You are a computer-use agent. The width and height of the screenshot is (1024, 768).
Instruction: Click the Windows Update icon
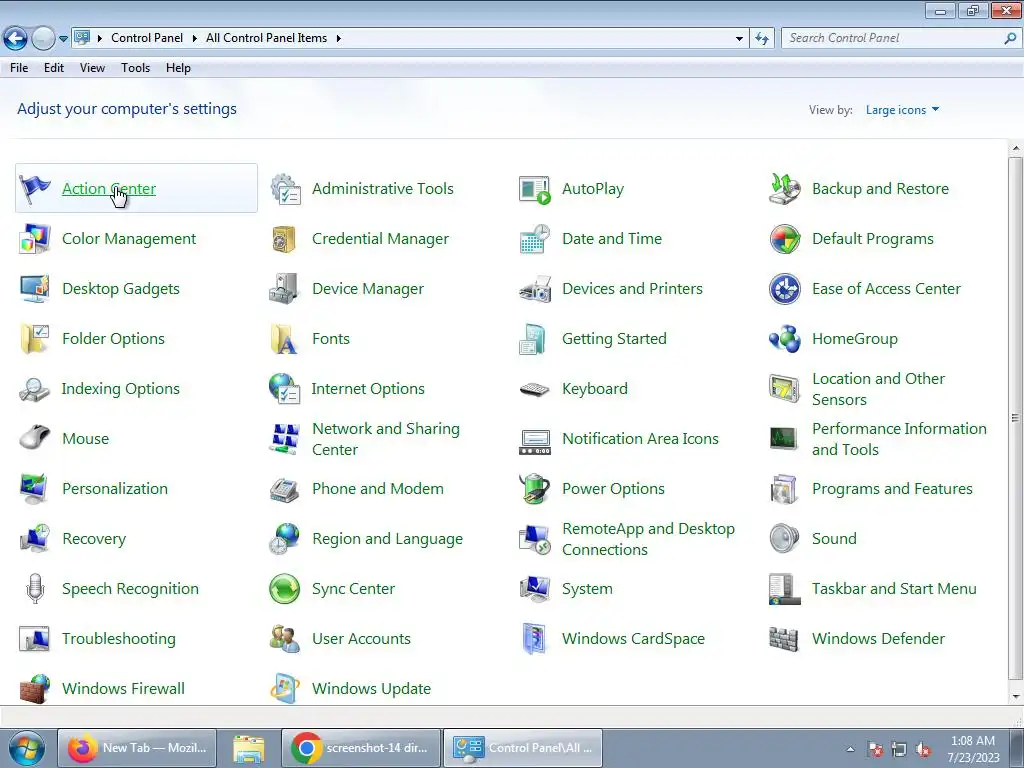click(x=285, y=688)
